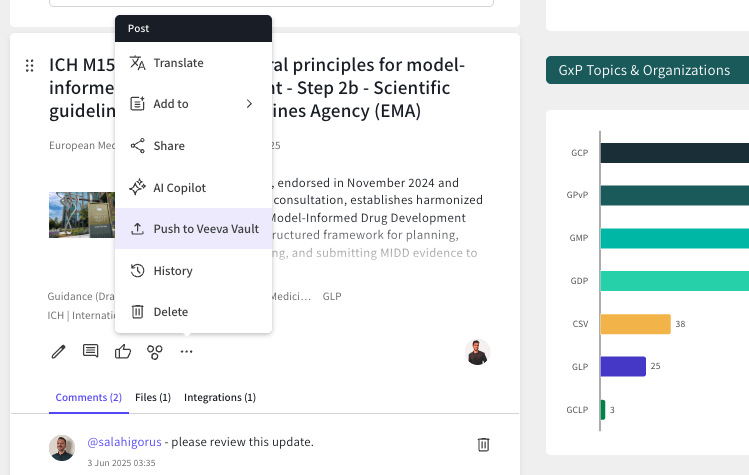Expand the Add to submenu arrow
Viewport: 749px width, 475px height.
pos(249,104)
